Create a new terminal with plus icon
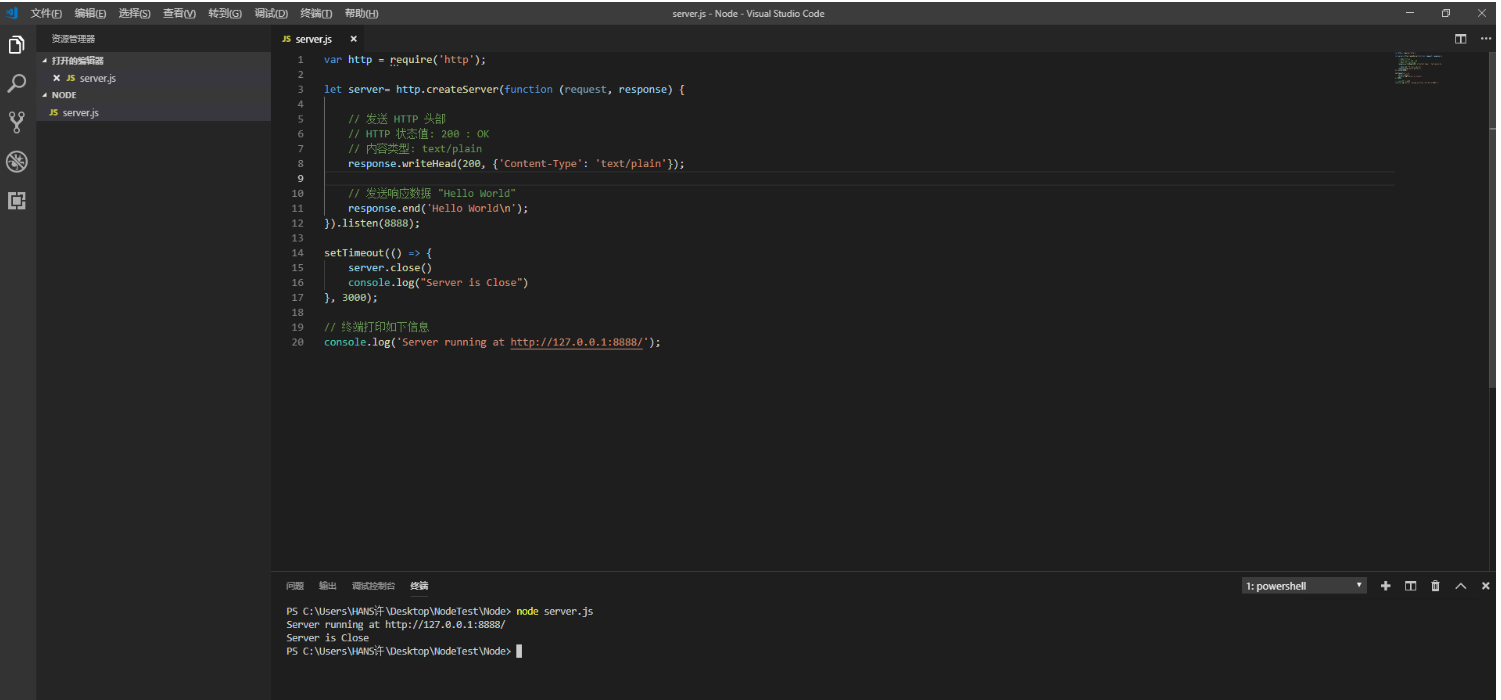The image size is (1501, 700). pyautogui.click(x=1386, y=586)
